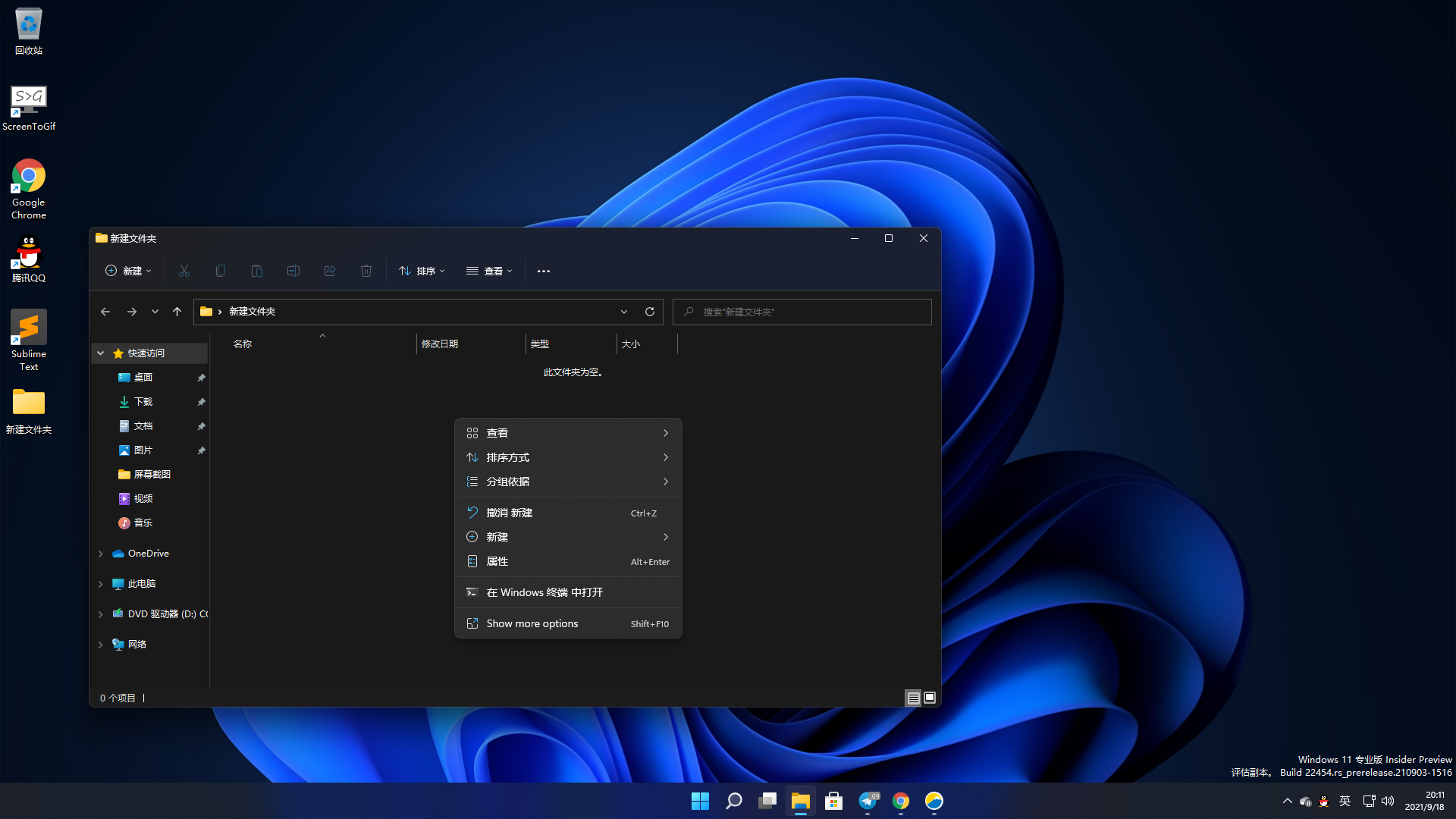1456x819 pixels.
Task: Click the Rename icon in toolbar
Action: click(x=293, y=271)
